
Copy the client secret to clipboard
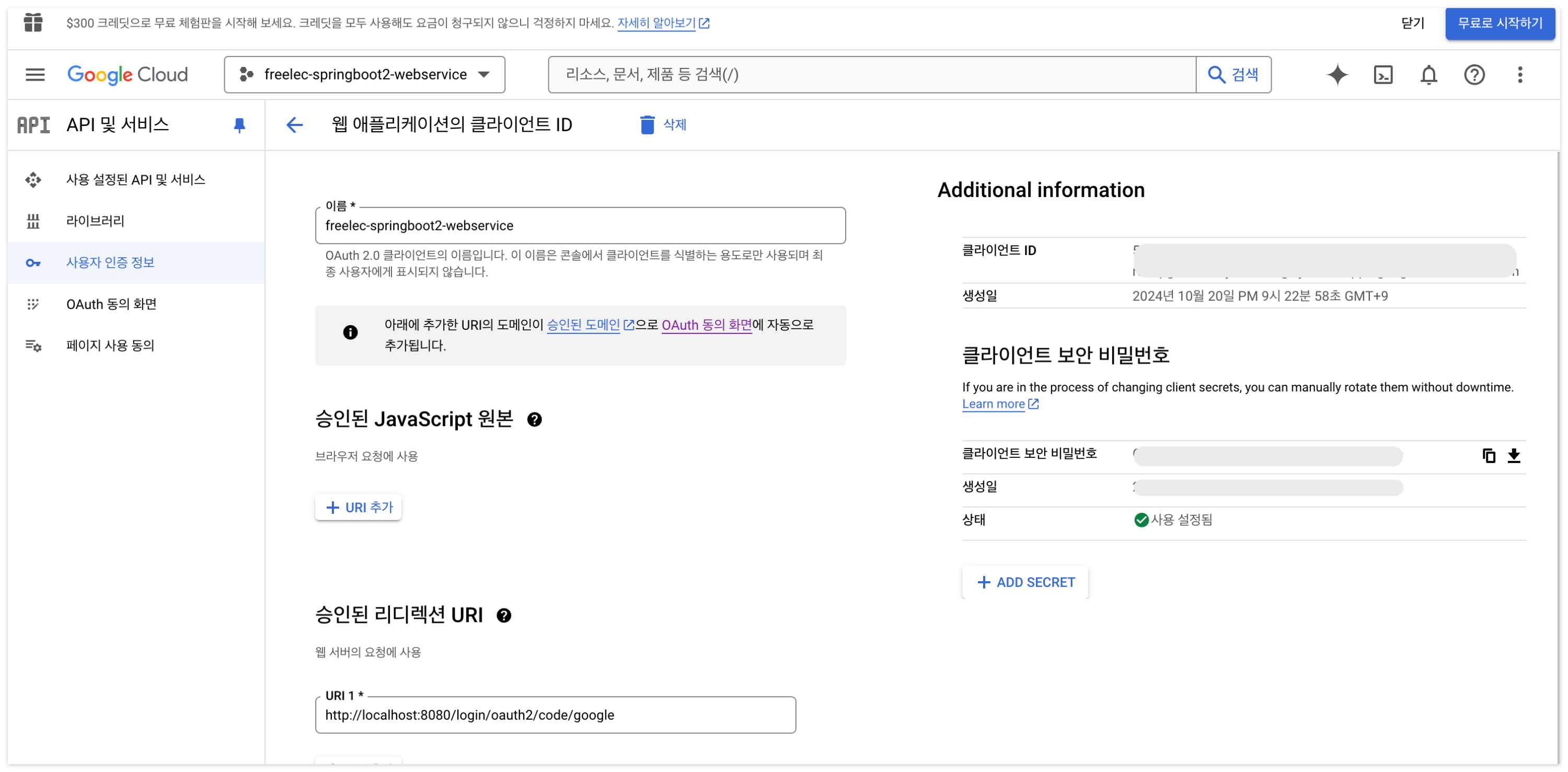point(1489,455)
